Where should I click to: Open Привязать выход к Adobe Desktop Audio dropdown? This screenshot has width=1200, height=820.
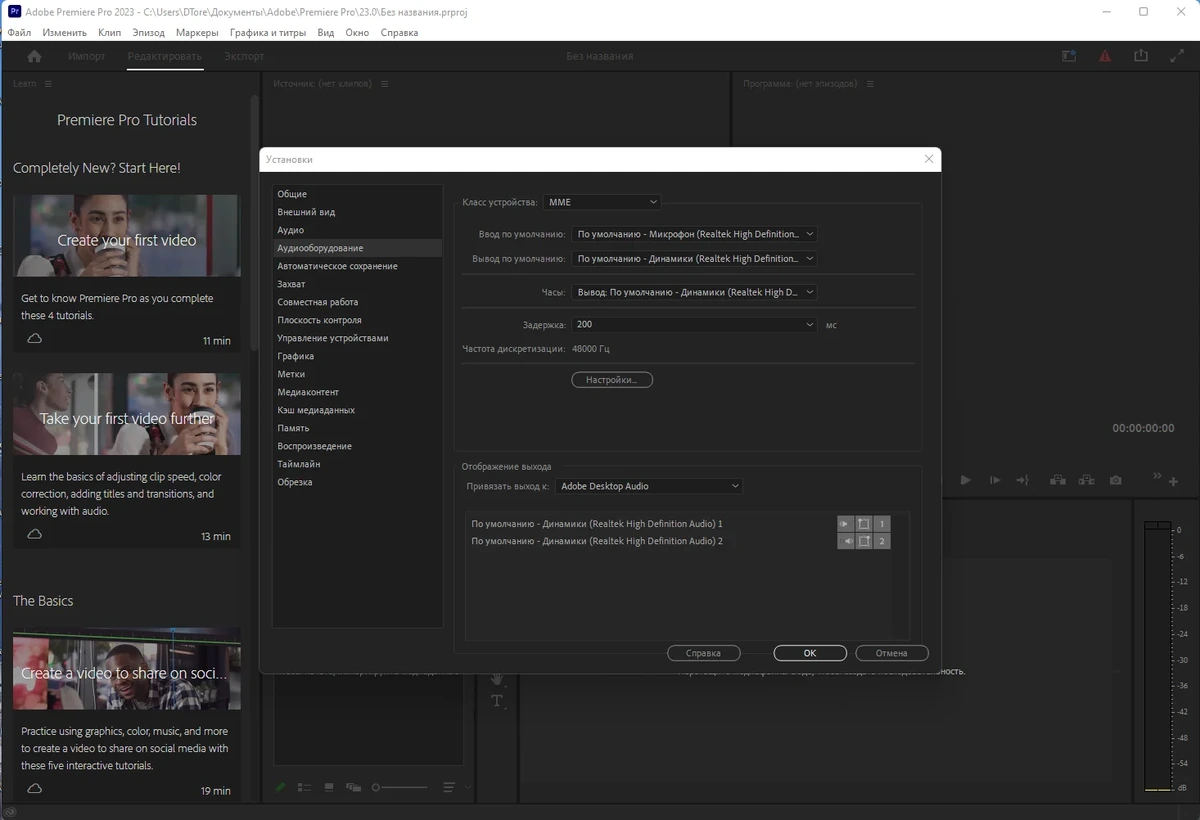click(x=649, y=486)
